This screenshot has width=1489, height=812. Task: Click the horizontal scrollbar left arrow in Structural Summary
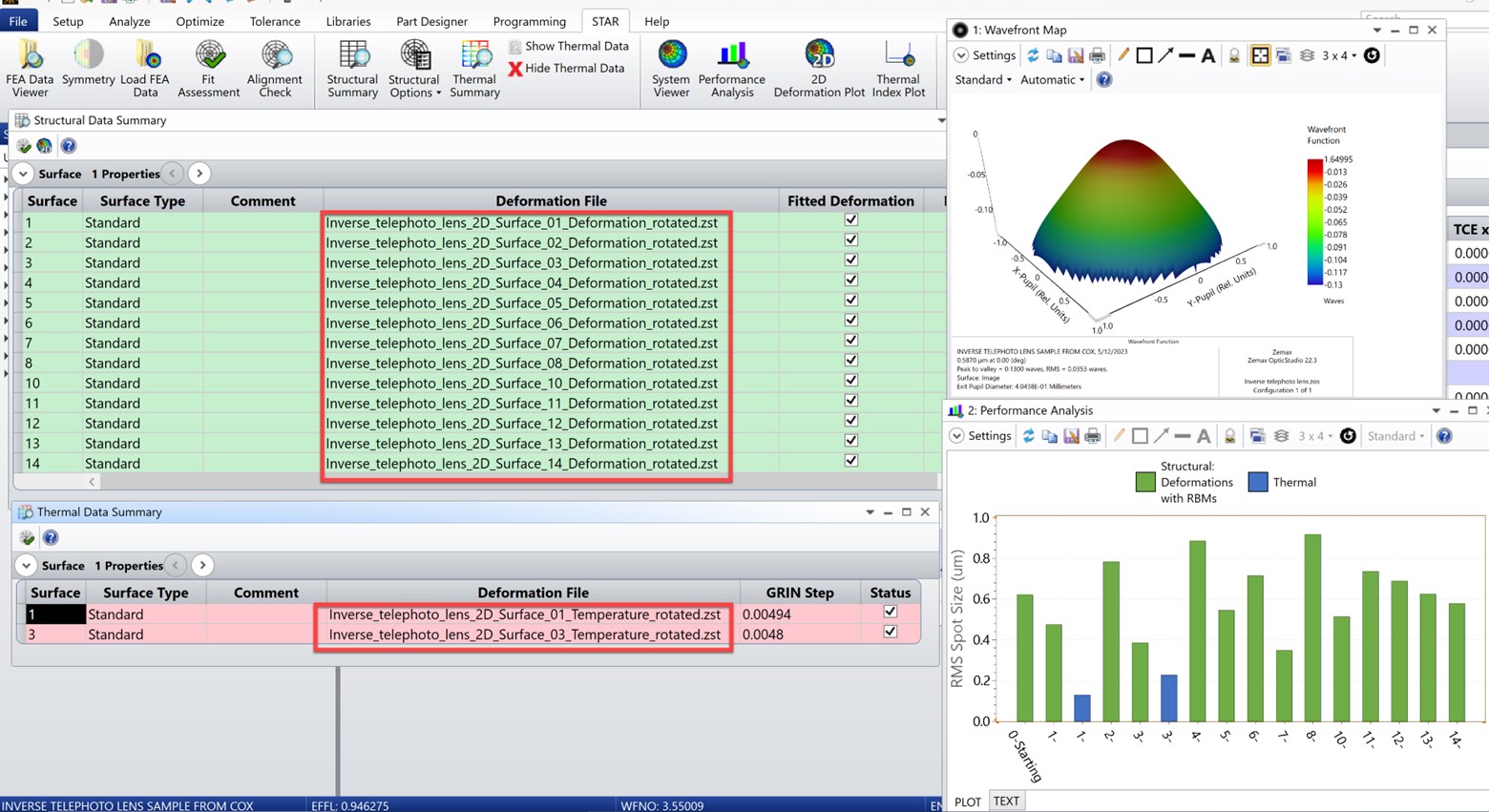(x=92, y=482)
